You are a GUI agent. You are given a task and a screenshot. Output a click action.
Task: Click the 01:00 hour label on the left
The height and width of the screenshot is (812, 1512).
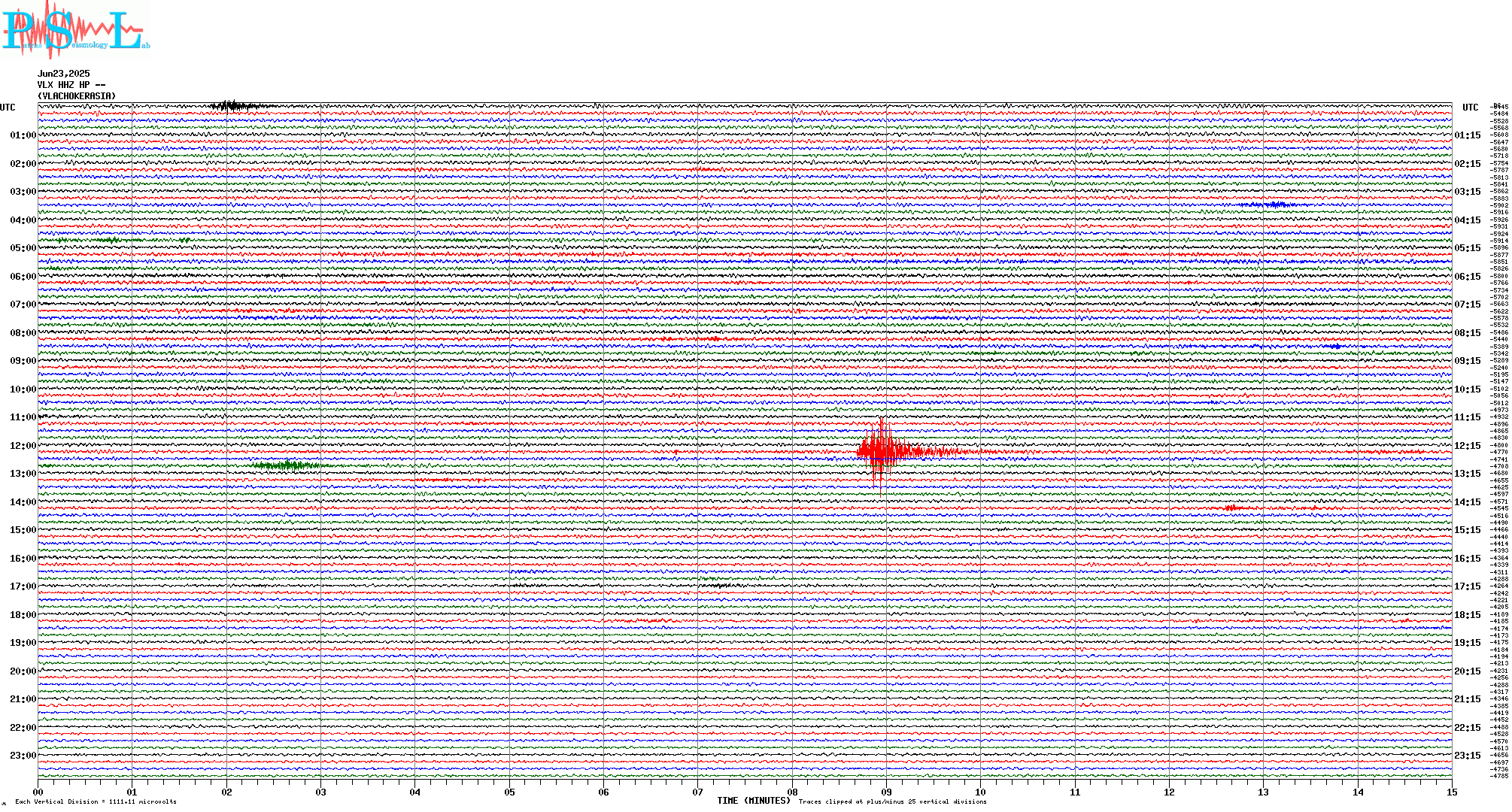[23, 135]
